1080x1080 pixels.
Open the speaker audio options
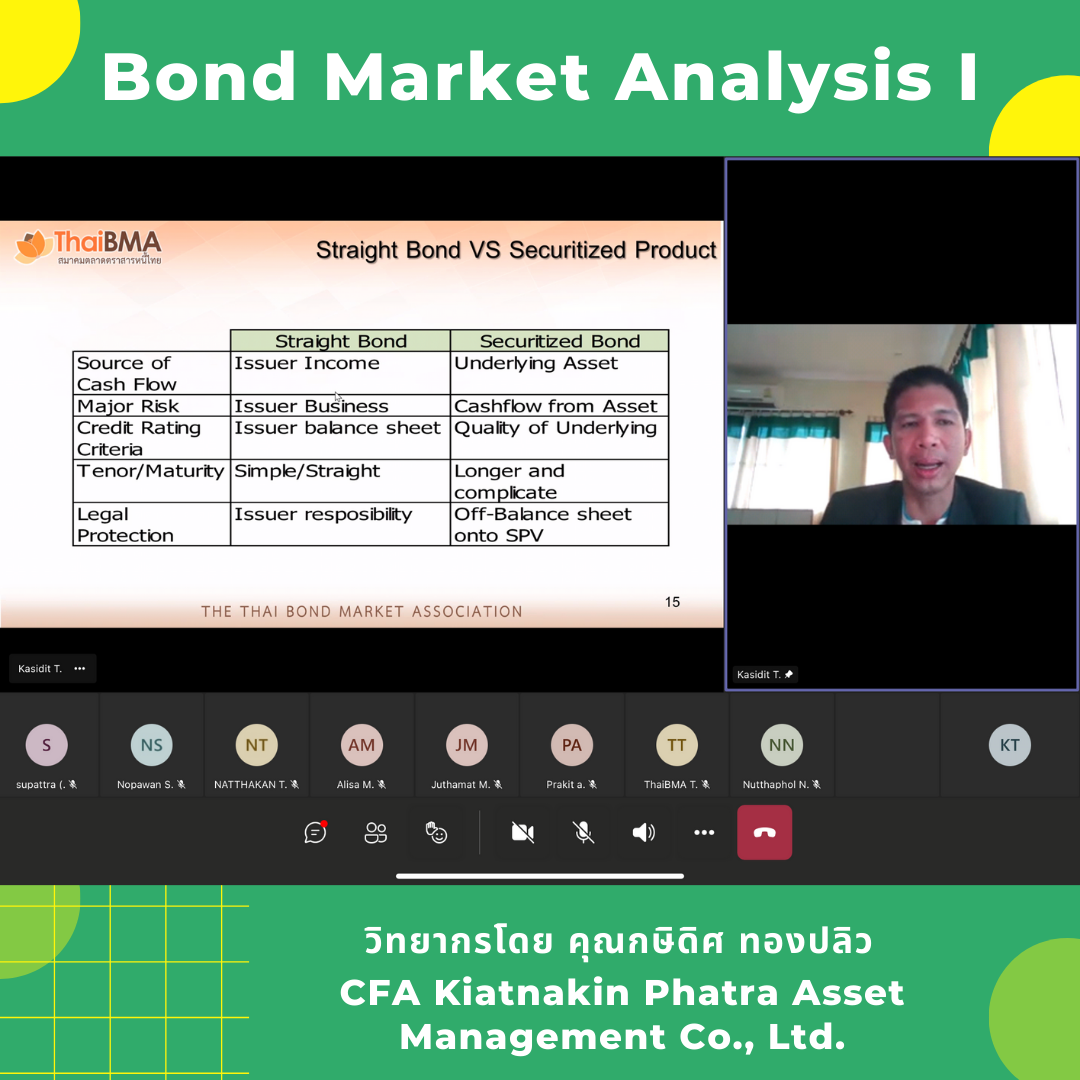point(644,832)
